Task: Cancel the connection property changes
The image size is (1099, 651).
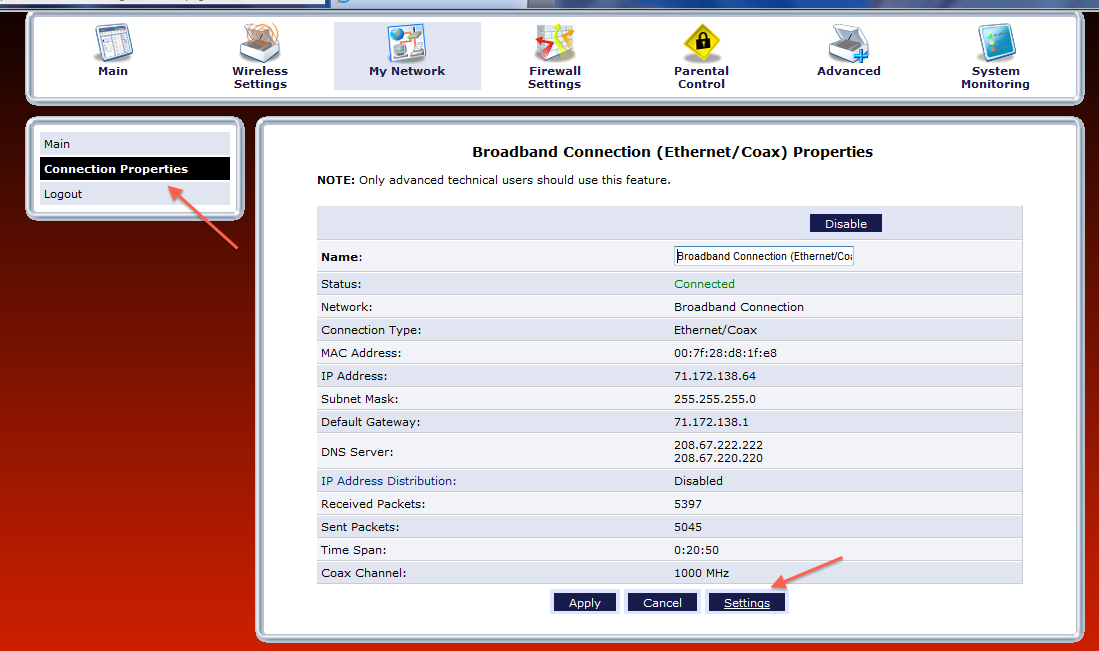Action: coord(662,603)
